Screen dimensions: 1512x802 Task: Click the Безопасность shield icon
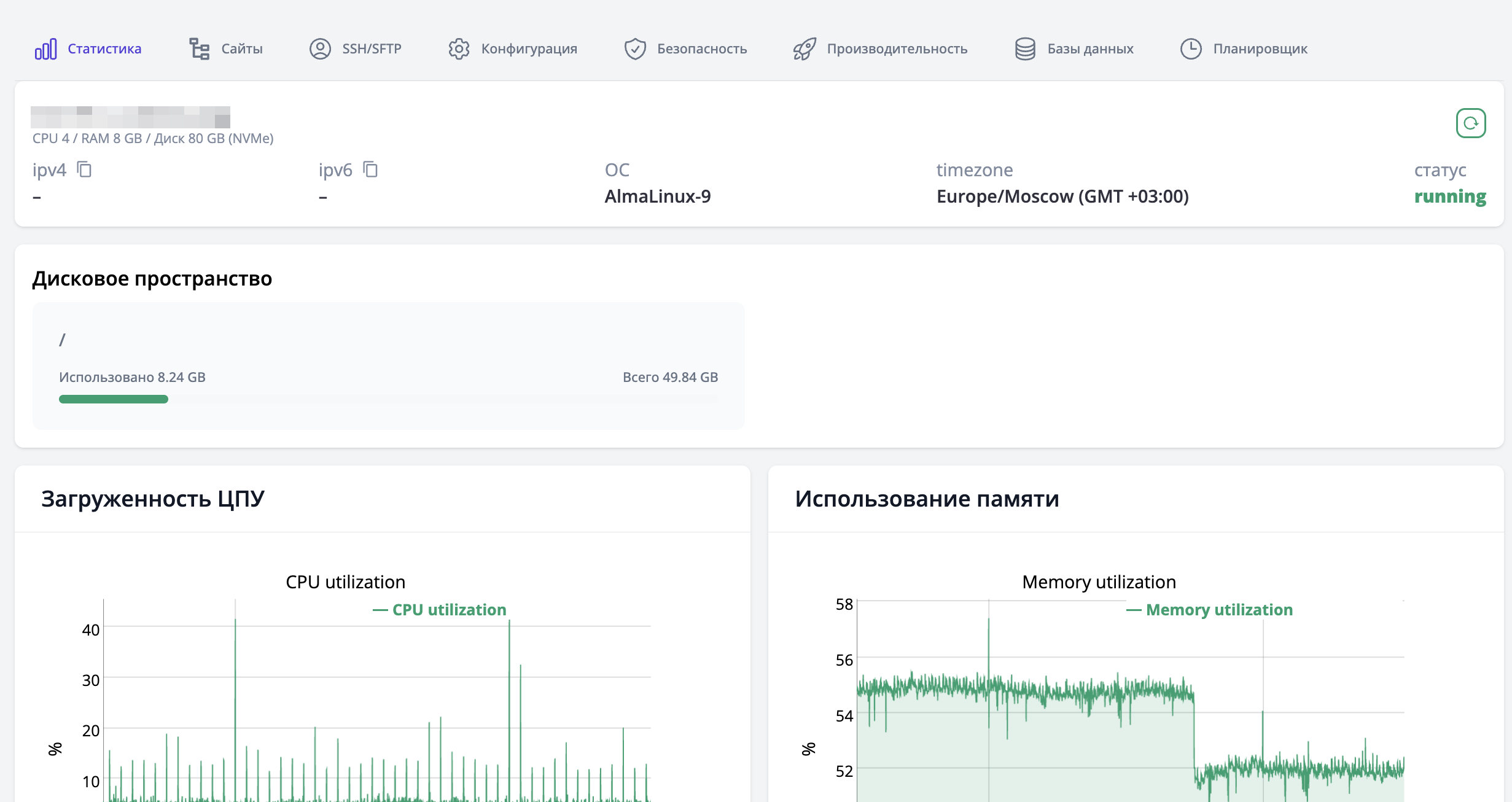635,49
